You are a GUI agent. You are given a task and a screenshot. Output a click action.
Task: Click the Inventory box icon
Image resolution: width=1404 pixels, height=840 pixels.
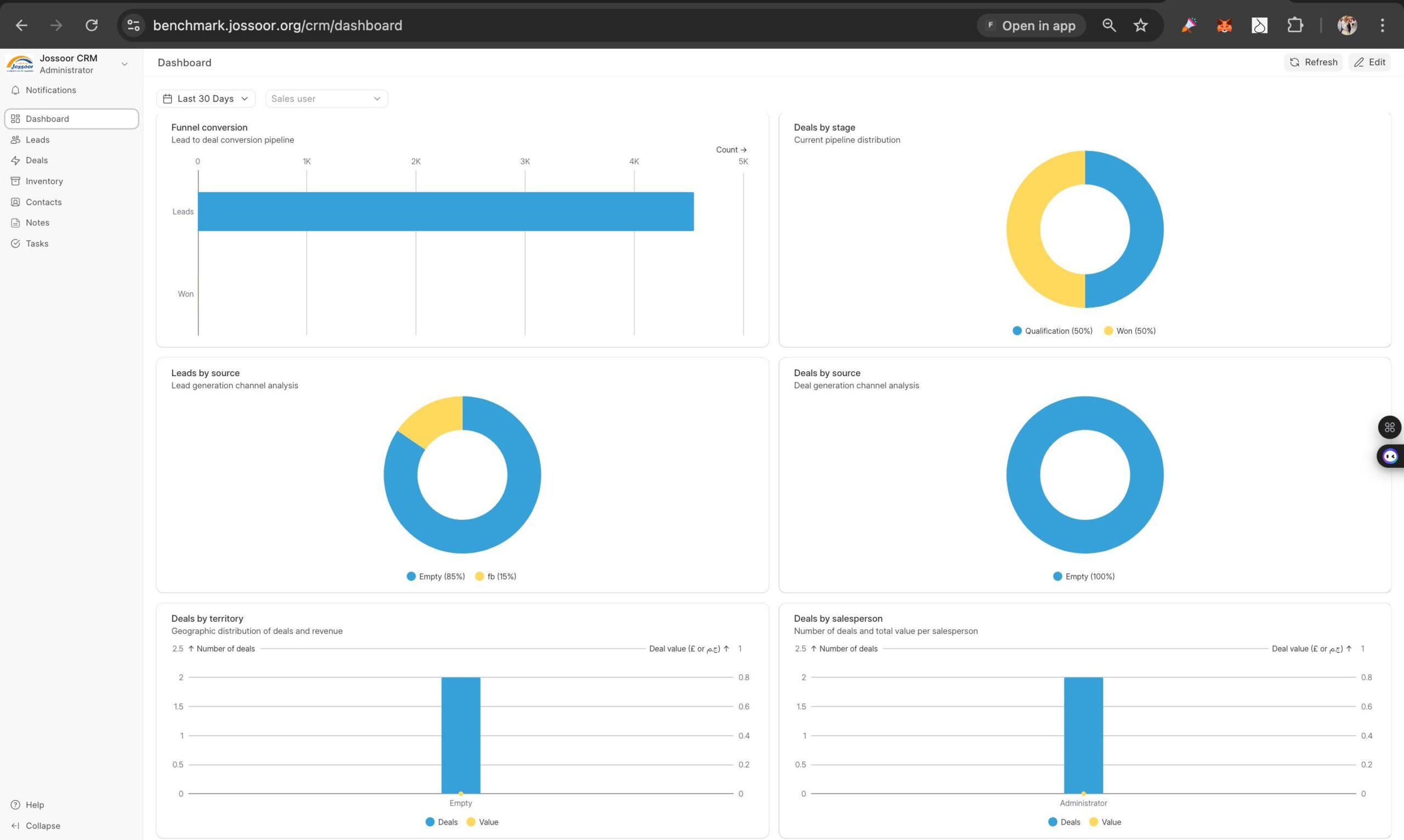click(15, 181)
